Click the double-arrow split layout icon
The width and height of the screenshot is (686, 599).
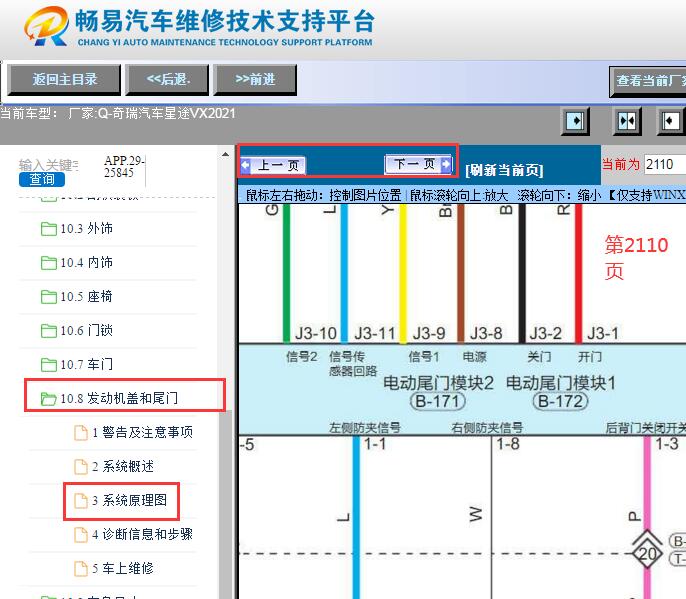(627, 120)
